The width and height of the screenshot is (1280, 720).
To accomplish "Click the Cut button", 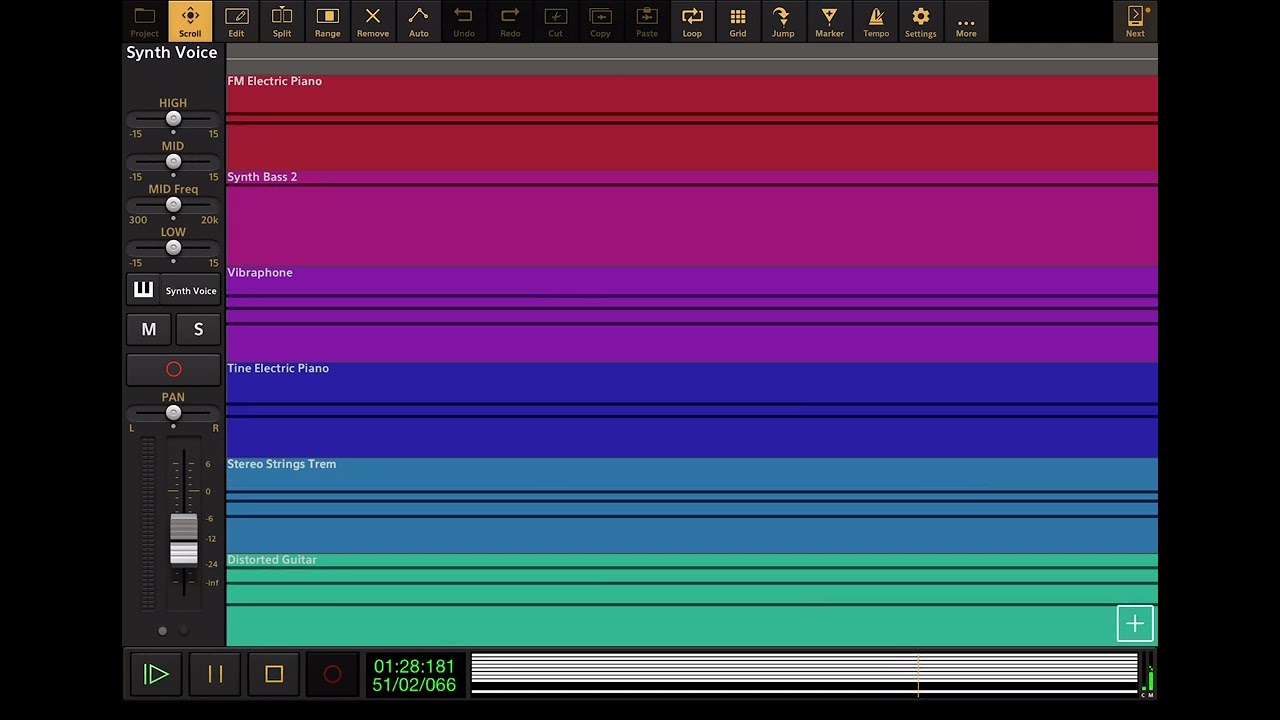I will [555, 21].
